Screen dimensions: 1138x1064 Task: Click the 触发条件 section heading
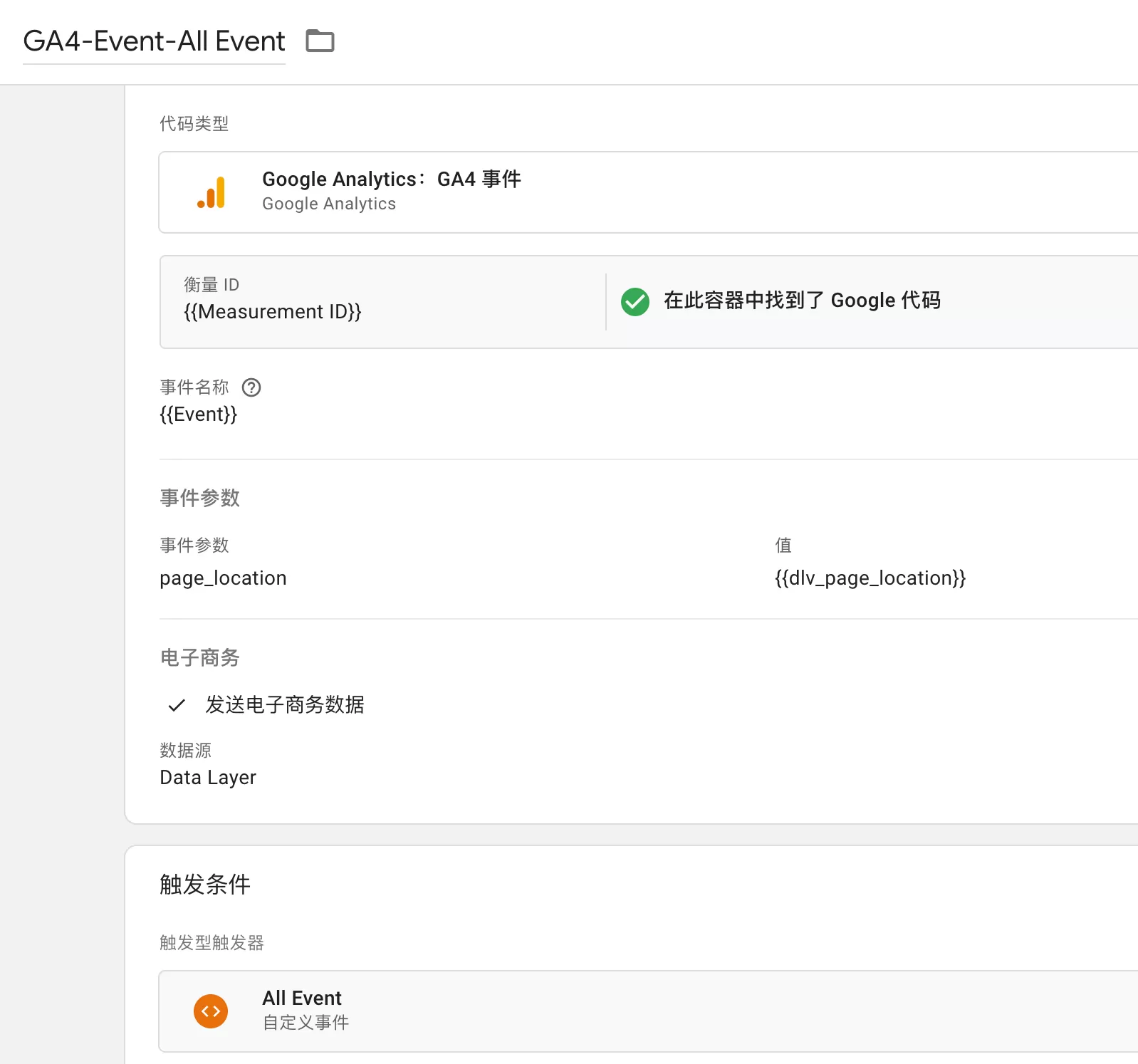tap(205, 885)
